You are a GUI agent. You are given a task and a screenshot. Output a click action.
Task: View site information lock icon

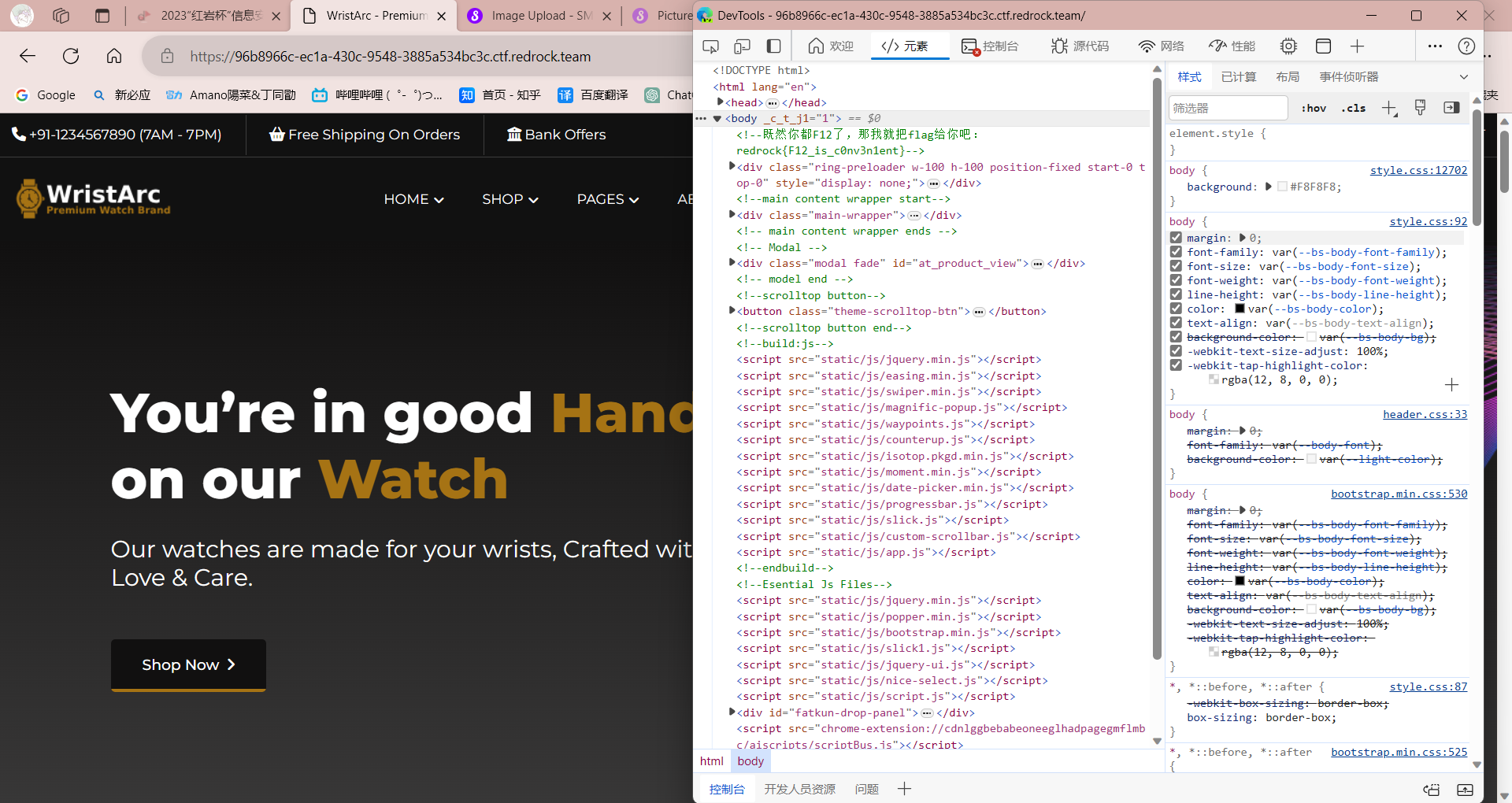point(167,56)
